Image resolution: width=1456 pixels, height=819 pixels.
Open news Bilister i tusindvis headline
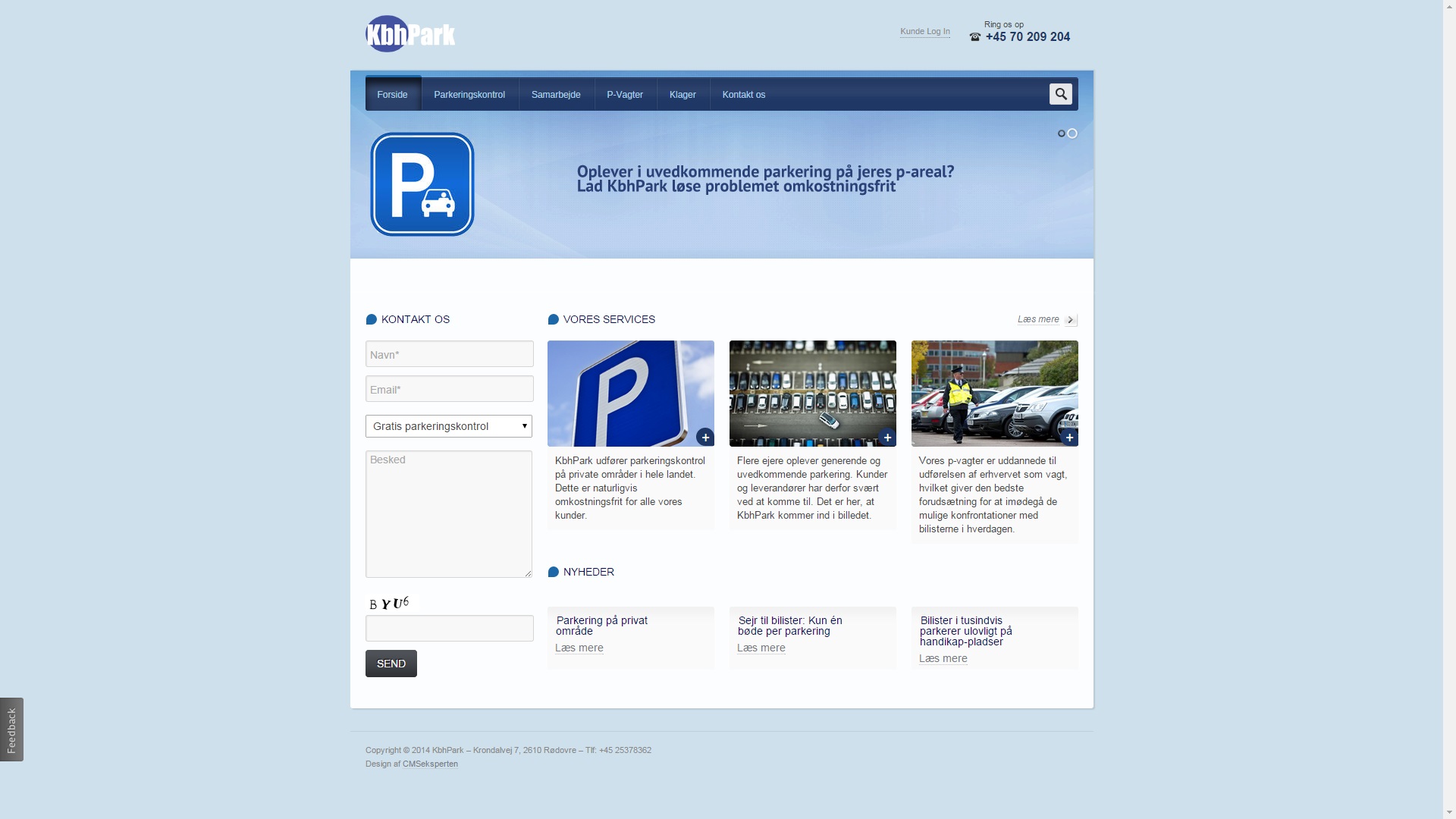966,631
